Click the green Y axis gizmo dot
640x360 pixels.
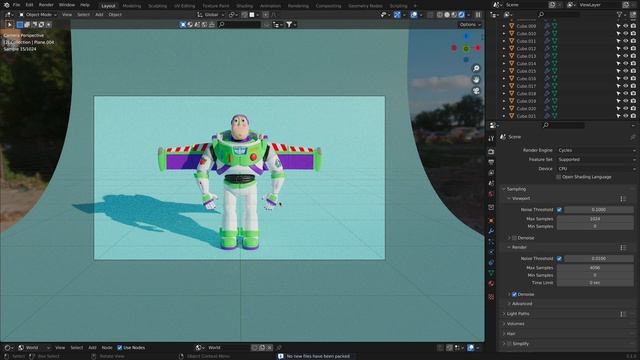click(x=466, y=49)
